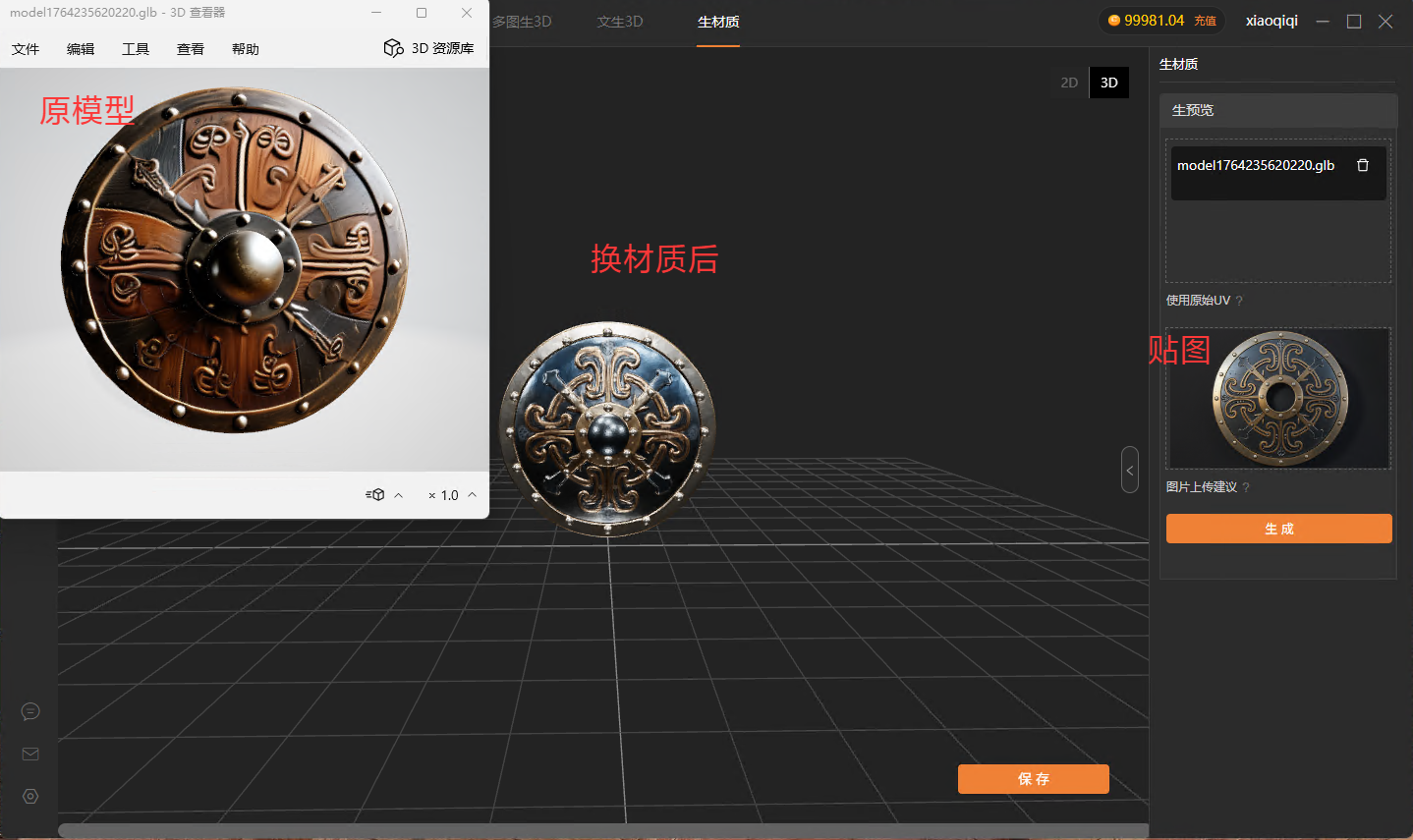Viewport: 1413px width, 840px height.
Task: Switch viewport to 3D mode
Action: coord(1108,83)
